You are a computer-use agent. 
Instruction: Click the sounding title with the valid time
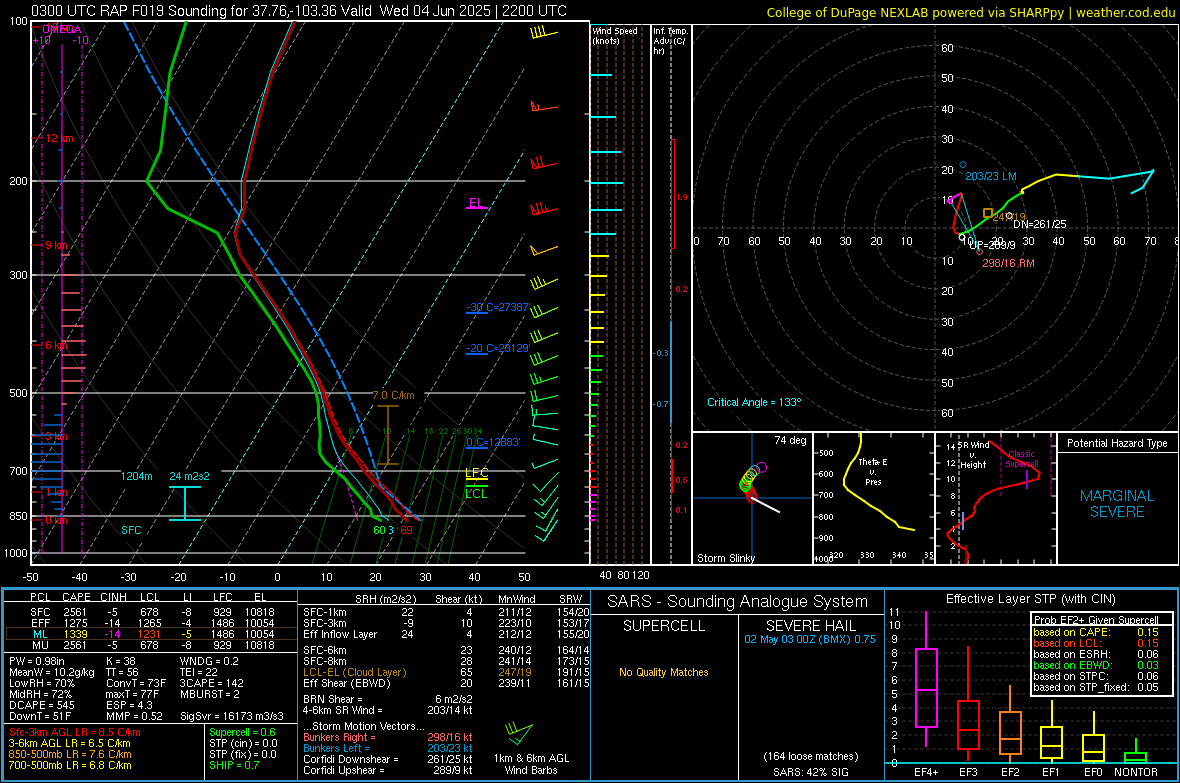299,11
